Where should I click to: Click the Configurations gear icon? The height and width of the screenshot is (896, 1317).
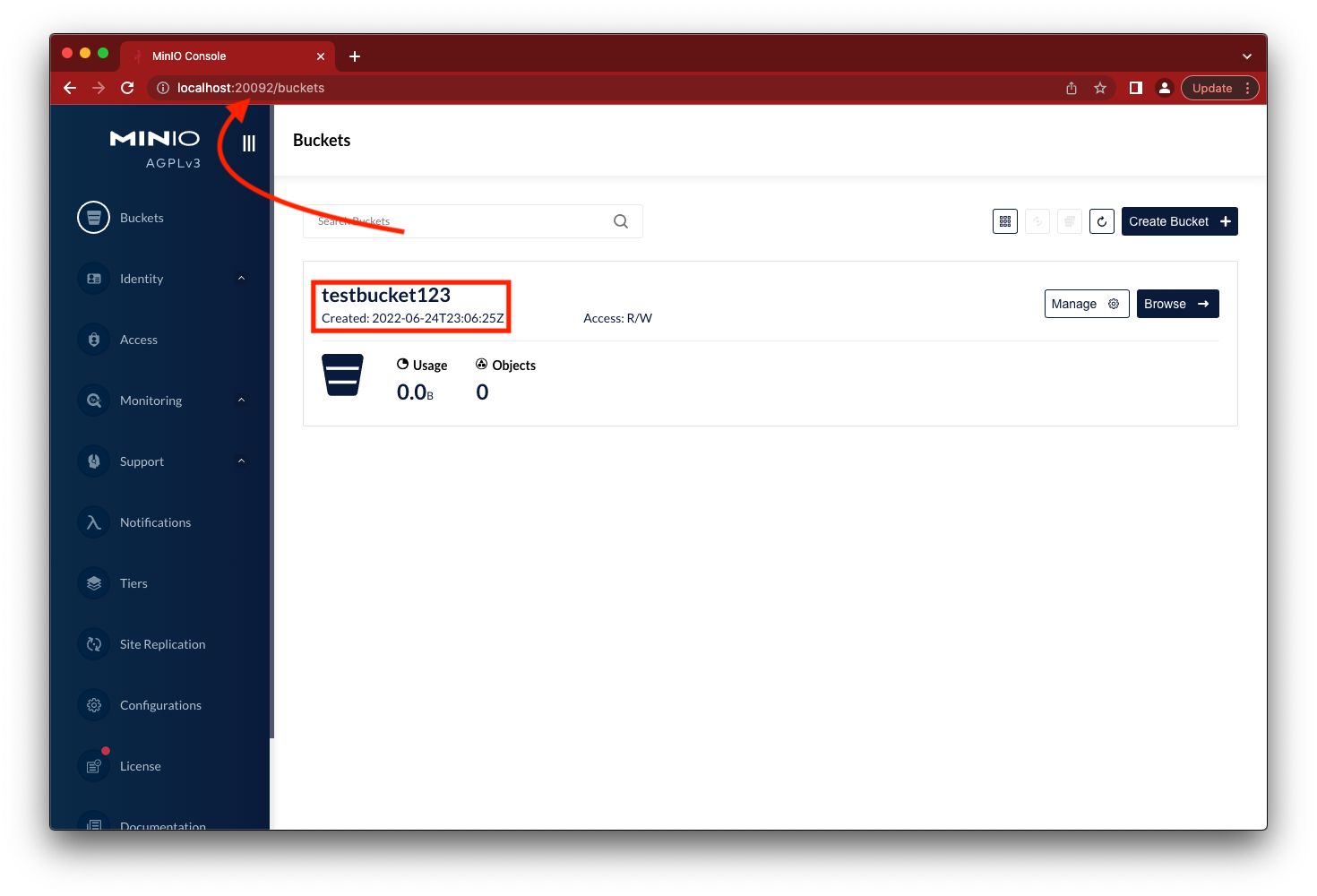tap(94, 705)
